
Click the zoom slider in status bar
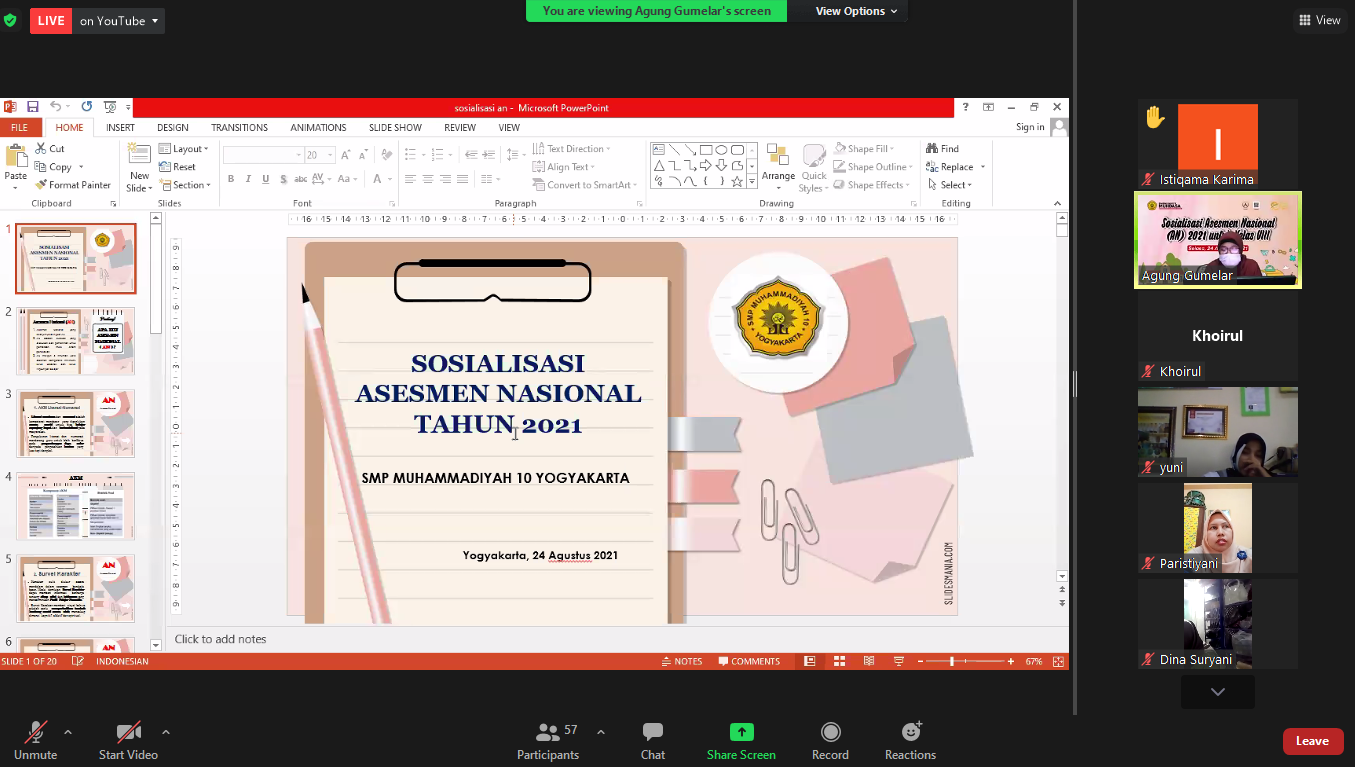point(965,661)
